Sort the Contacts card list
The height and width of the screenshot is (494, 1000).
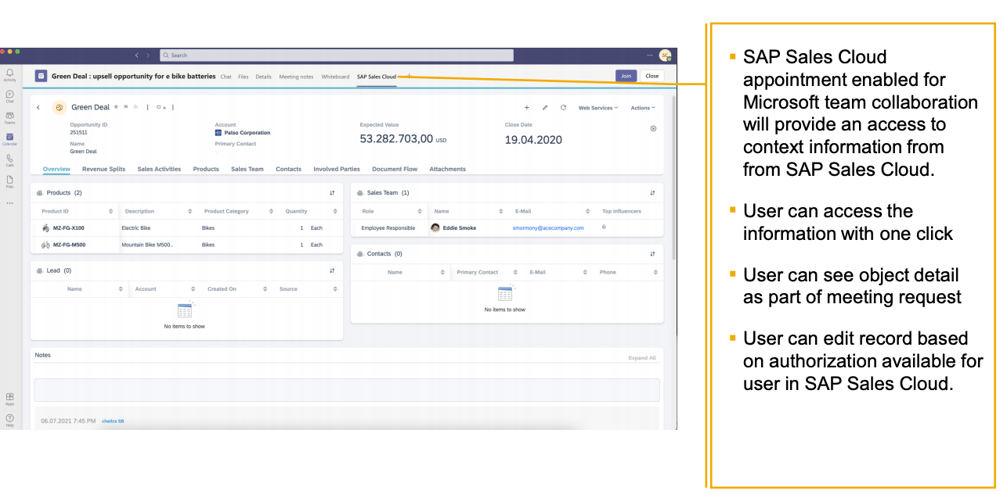coord(652,254)
